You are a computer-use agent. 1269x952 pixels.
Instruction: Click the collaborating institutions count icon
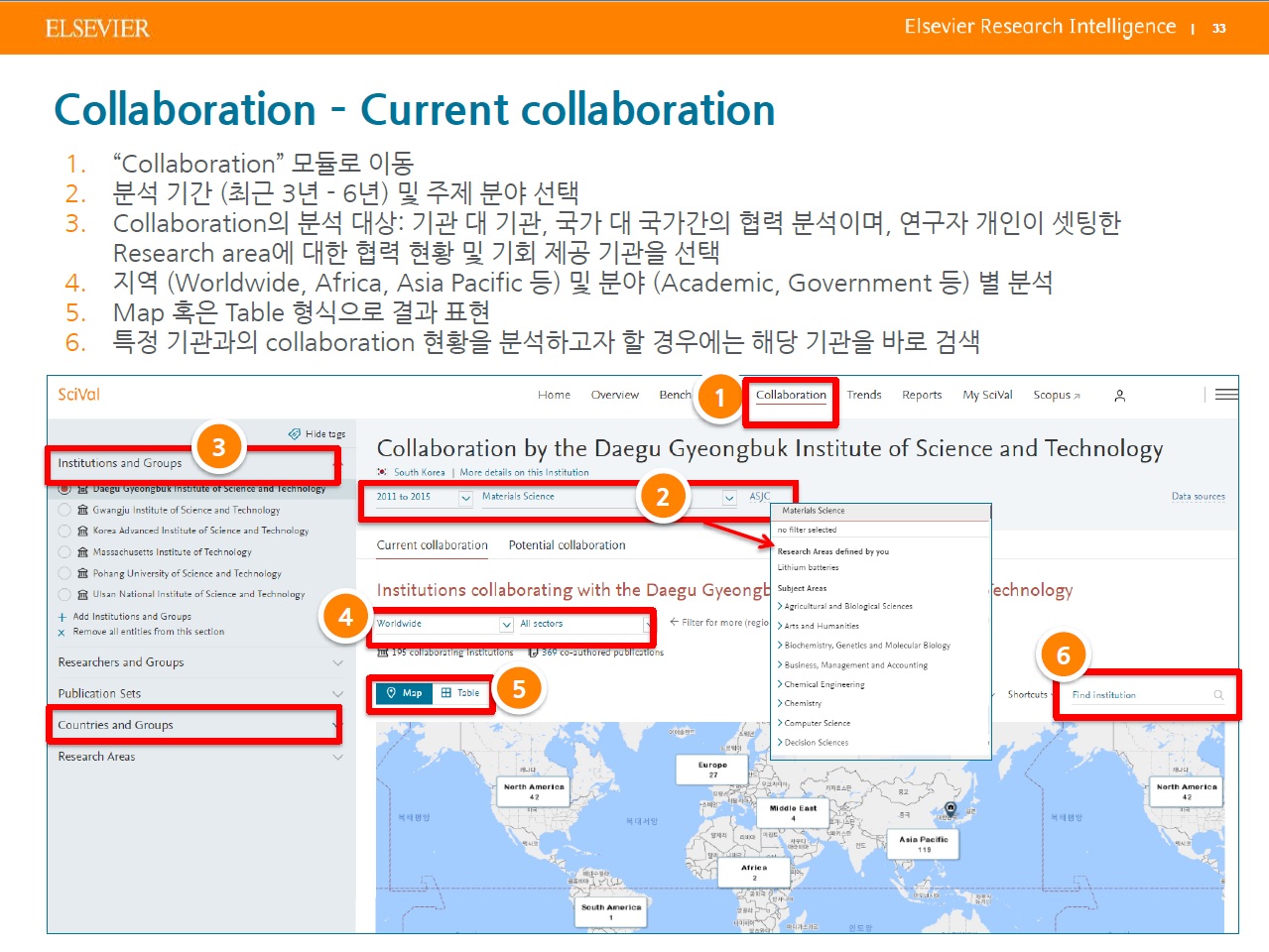tap(383, 653)
